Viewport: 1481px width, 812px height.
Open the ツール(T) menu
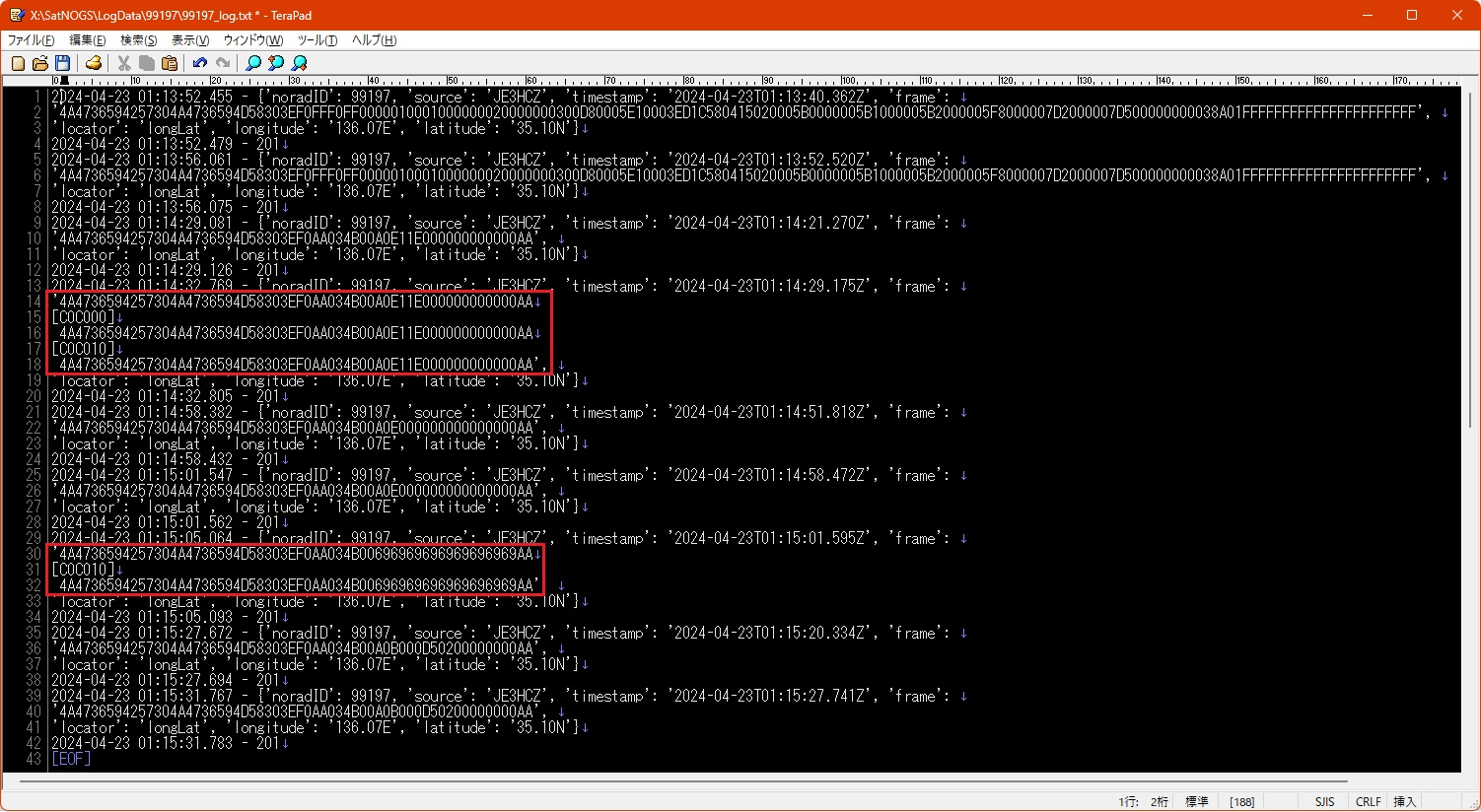pyautogui.click(x=317, y=40)
